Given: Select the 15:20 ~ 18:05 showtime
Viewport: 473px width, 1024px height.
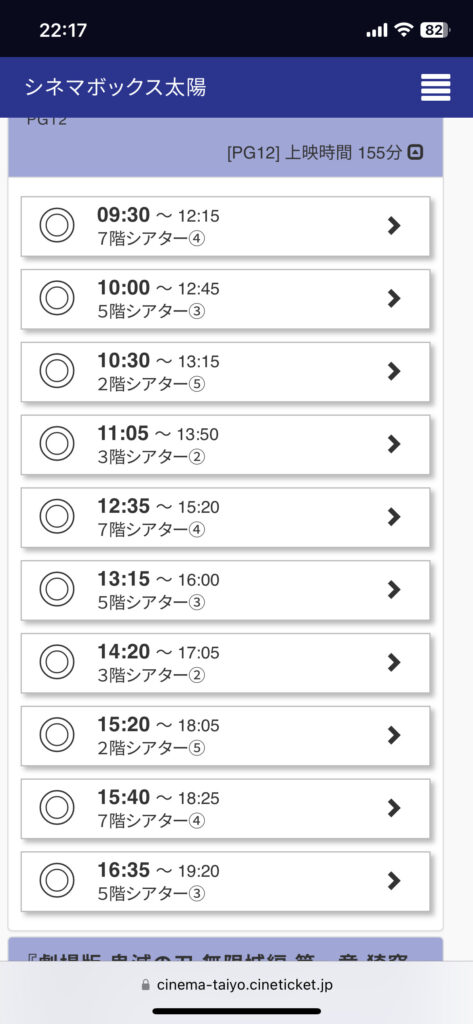Looking at the screenshot, I should [225, 736].
